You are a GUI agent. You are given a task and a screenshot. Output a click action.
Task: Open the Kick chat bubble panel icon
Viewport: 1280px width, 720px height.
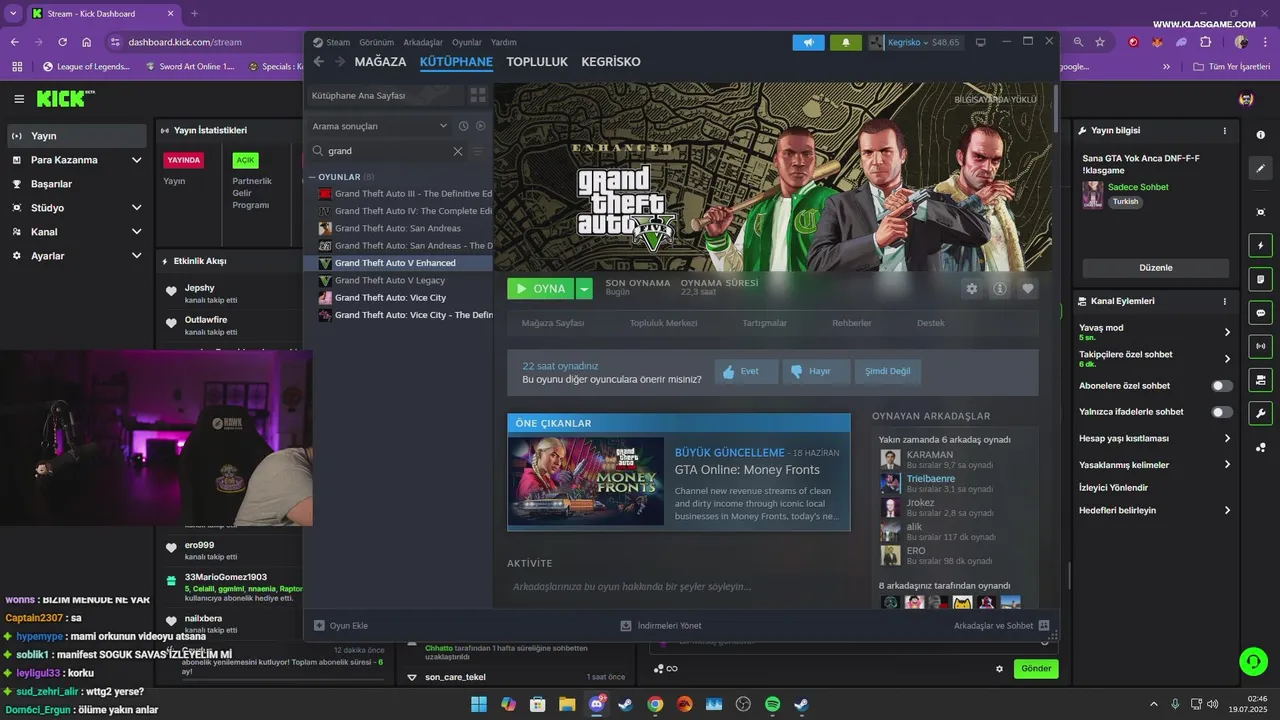1260,312
